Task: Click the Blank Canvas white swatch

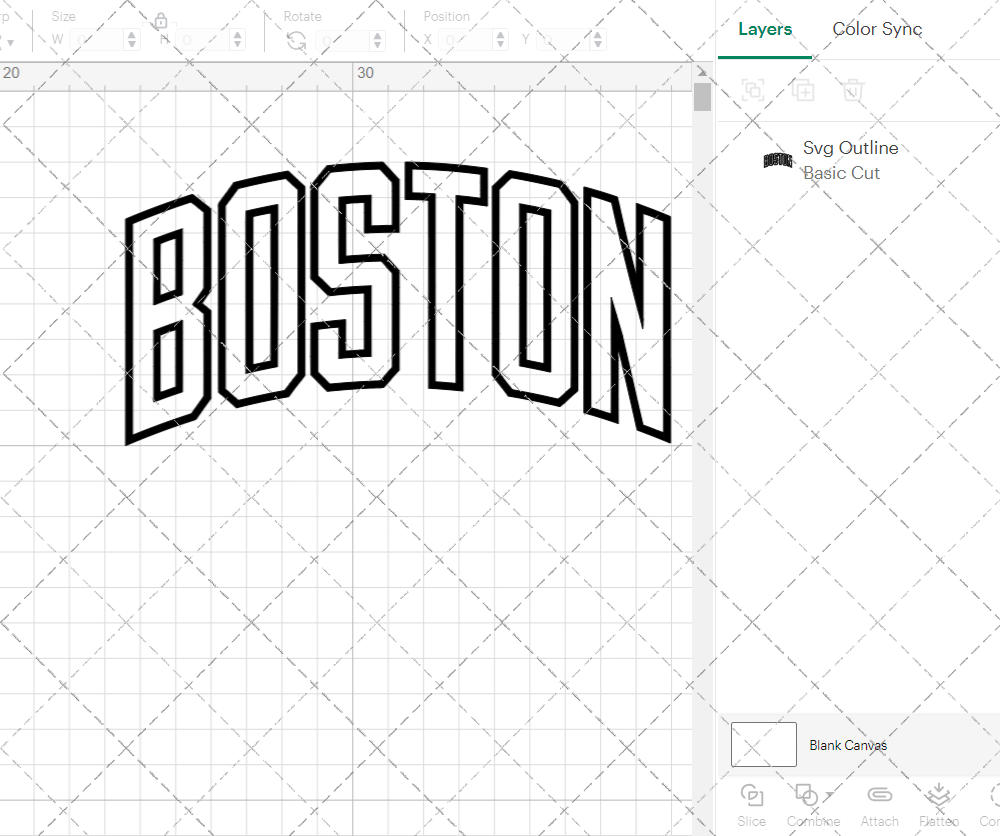Action: click(763, 744)
